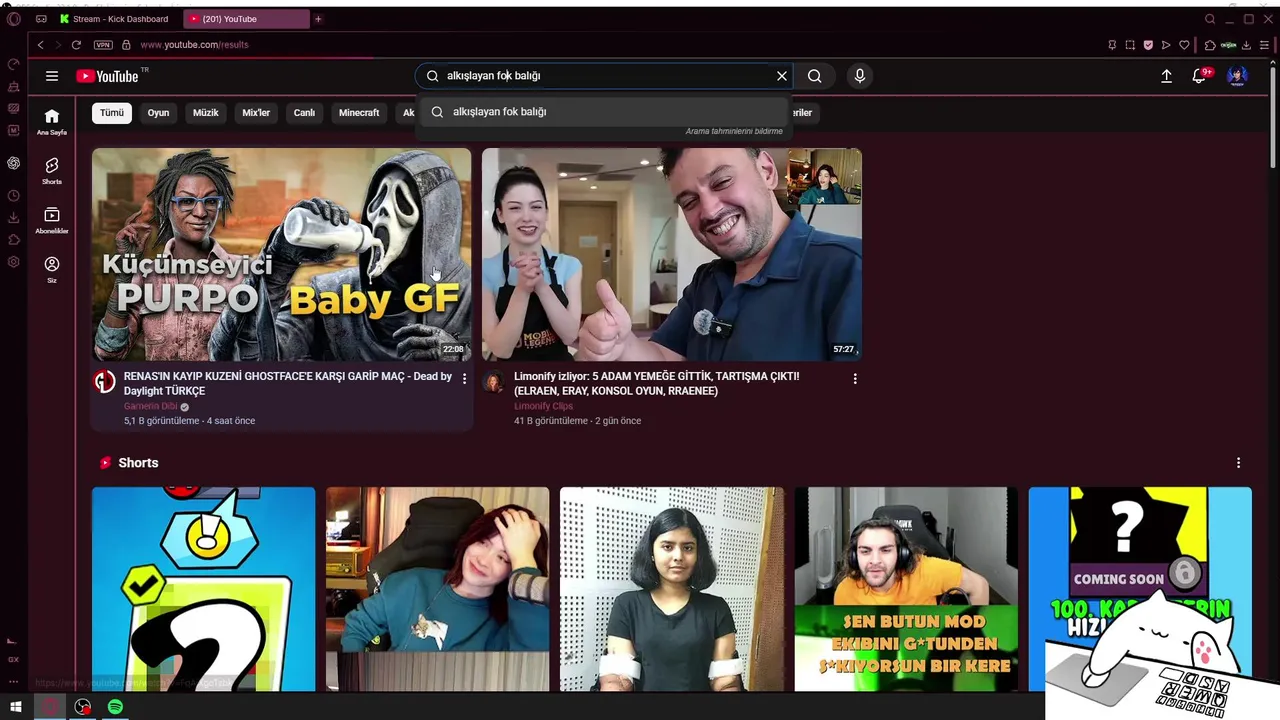Open title Limonify izliyor: 5 ADAM YEMEĞE
This screenshot has height=720, width=1280.
click(657, 383)
